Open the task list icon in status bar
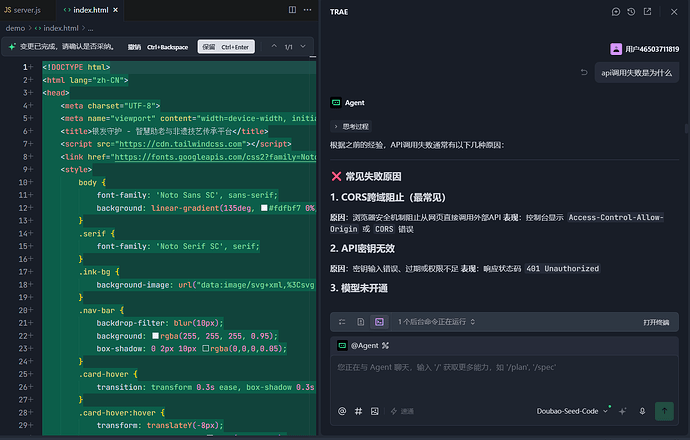The height and width of the screenshot is (440, 690). pyautogui.click(x=342, y=322)
